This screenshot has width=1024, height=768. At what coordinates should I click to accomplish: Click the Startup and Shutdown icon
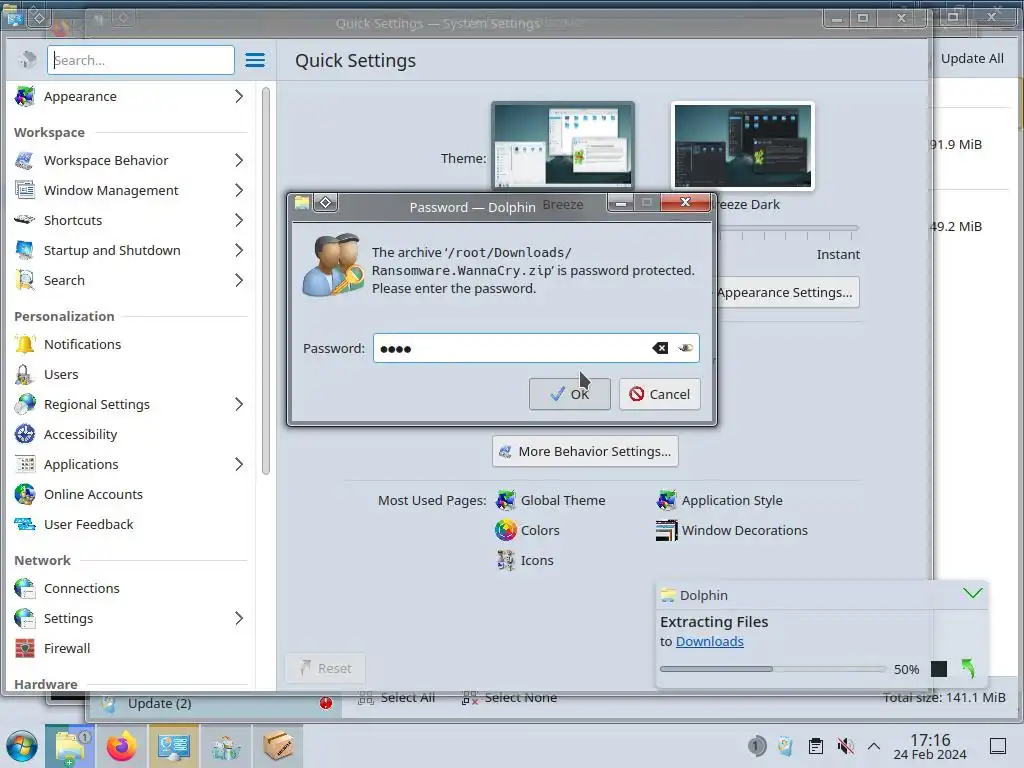pyautogui.click(x=25, y=250)
